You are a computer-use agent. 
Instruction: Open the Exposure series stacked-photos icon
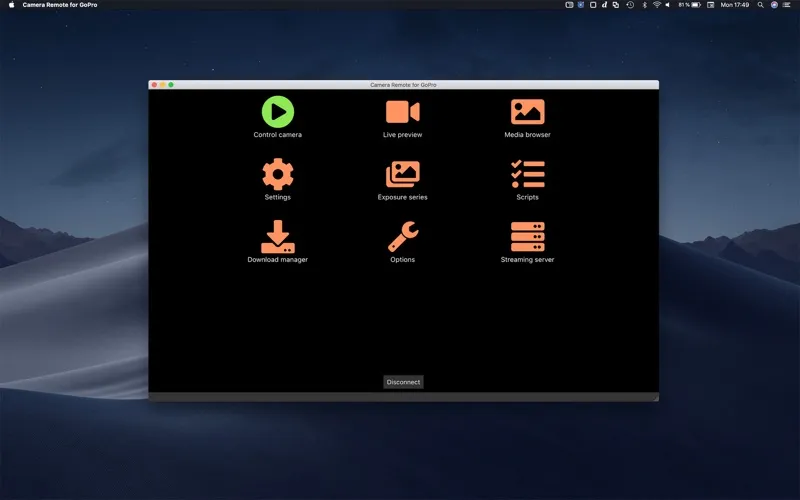403,174
